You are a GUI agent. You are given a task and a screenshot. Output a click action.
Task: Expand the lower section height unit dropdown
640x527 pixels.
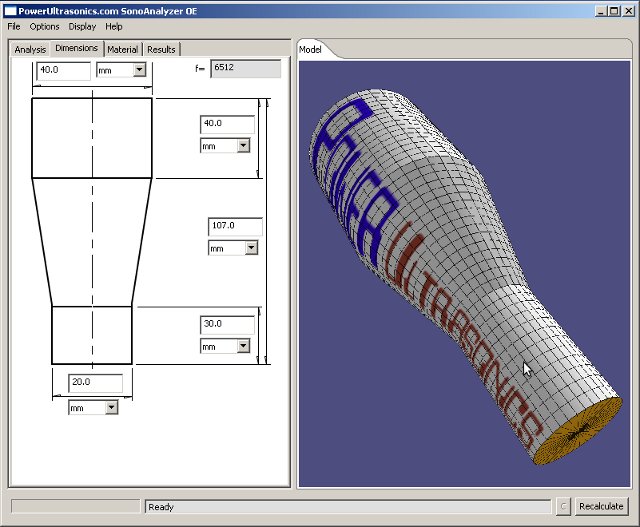coord(243,346)
